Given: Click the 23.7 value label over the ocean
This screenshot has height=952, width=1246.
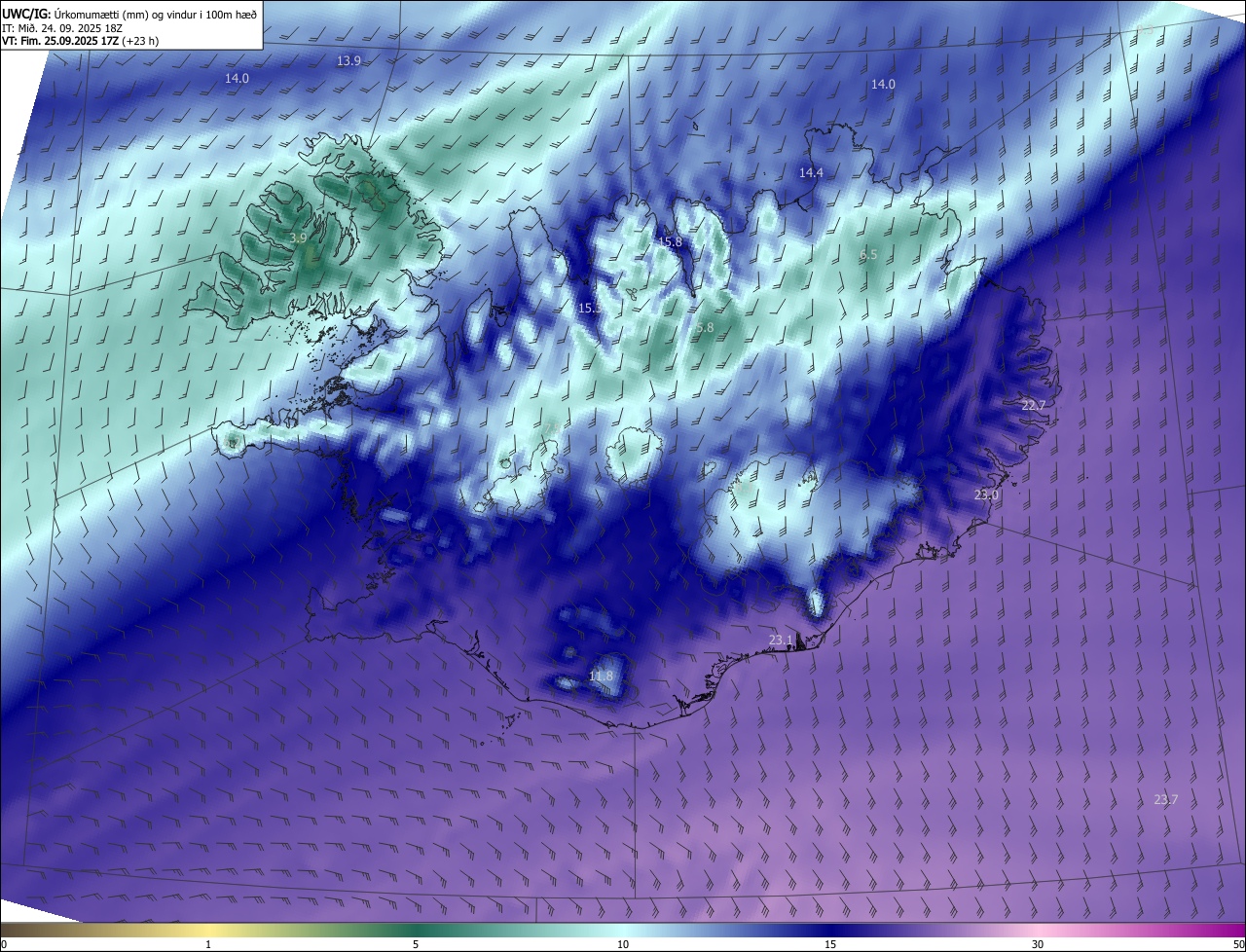Looking at the screenshot, I should pyautogui.click(x=1165, y=799).
